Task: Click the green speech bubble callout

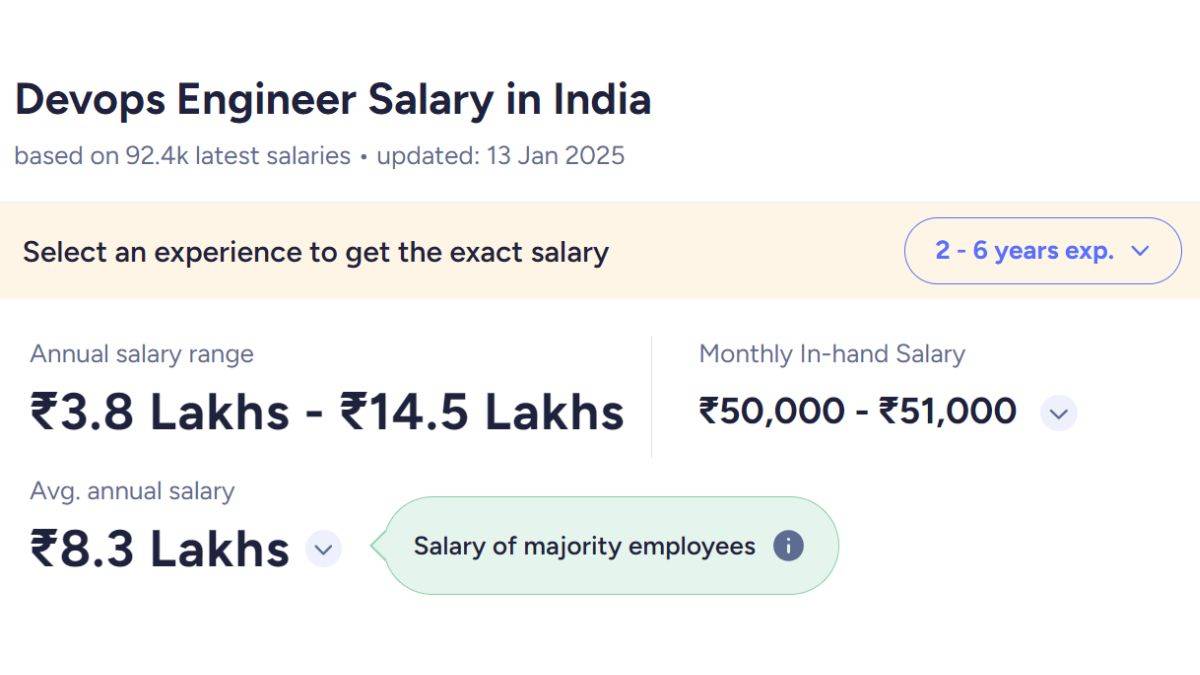Action: tap(610, 546)
